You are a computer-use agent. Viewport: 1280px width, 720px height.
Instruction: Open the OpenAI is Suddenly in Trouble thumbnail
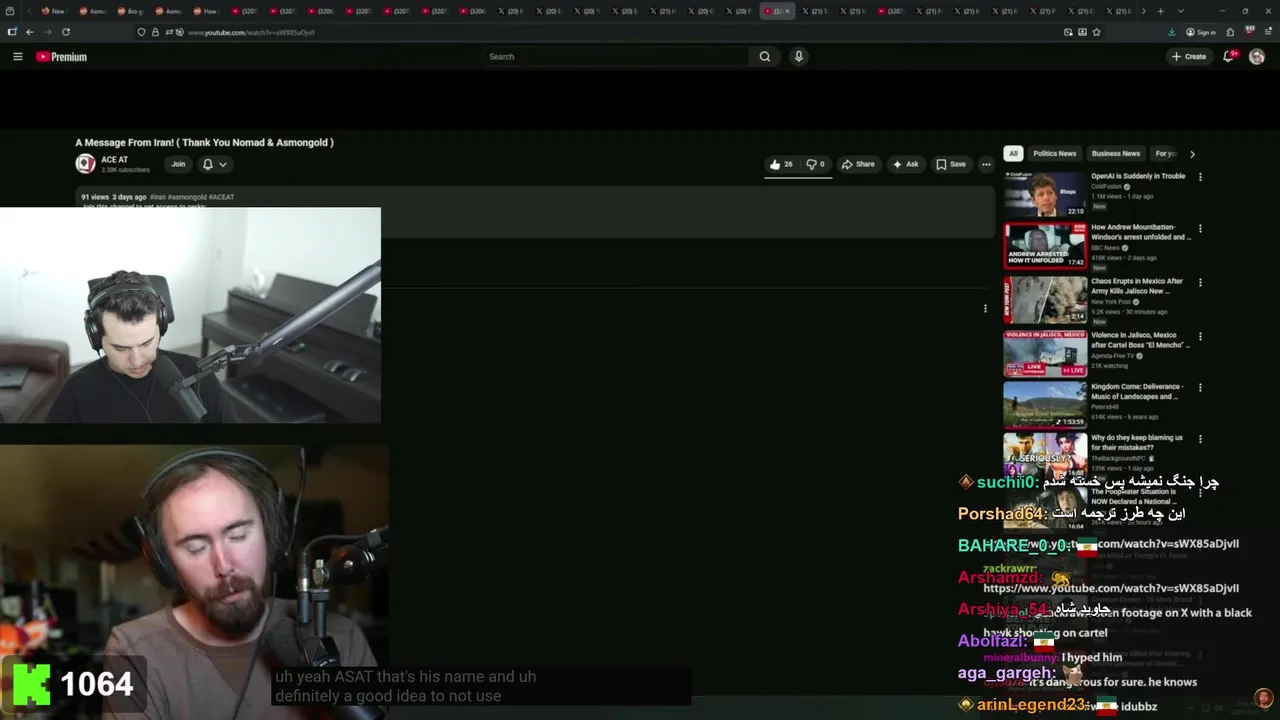point(1045,194)
